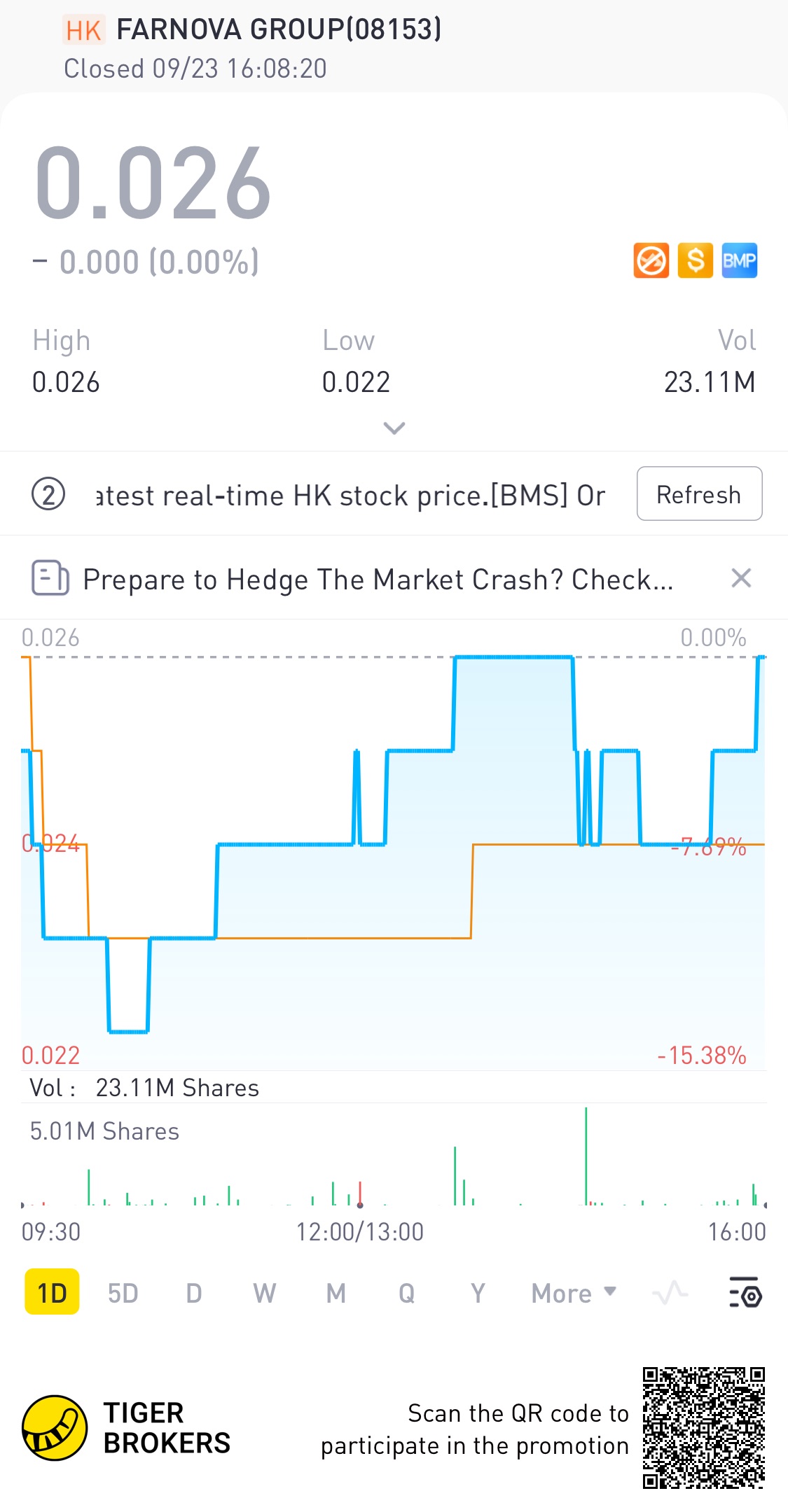Tap the QR code image
The width and height of the screenshot is (788, 1512).
point(703,1427)
